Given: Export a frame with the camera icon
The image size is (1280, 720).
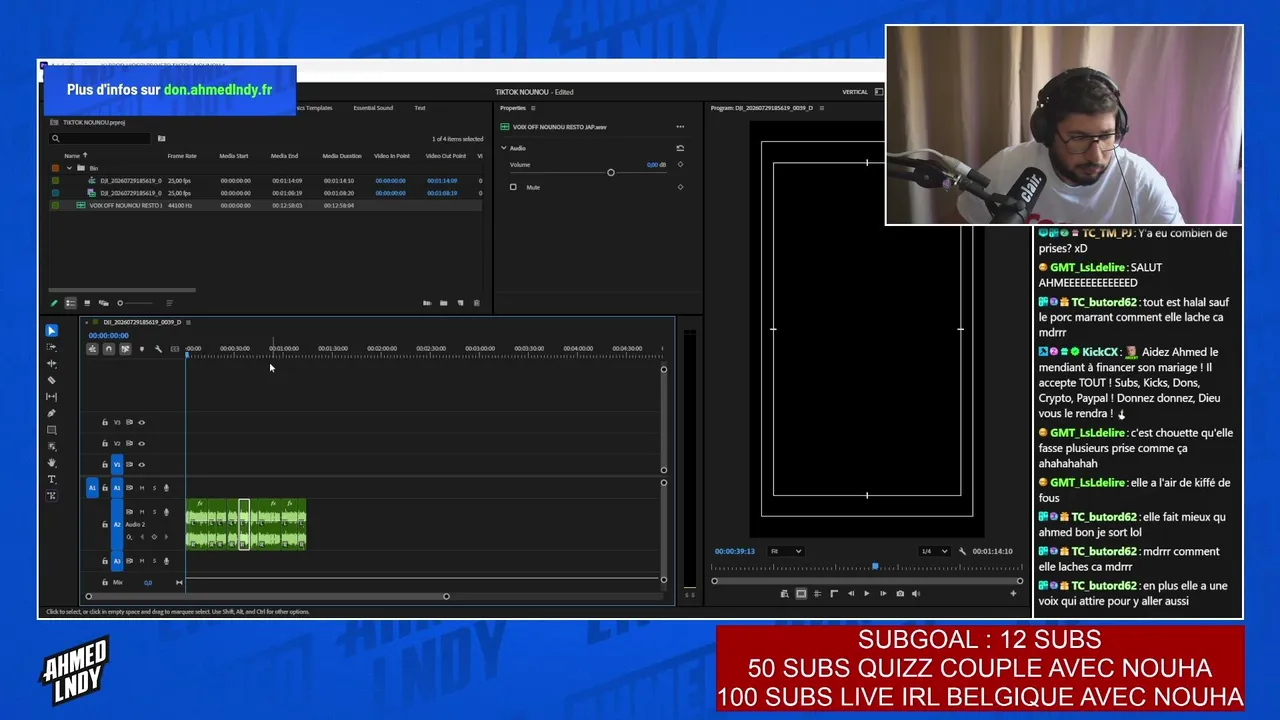Looking at the screenshot, I should pyautogui.click(x=900, y=594).
